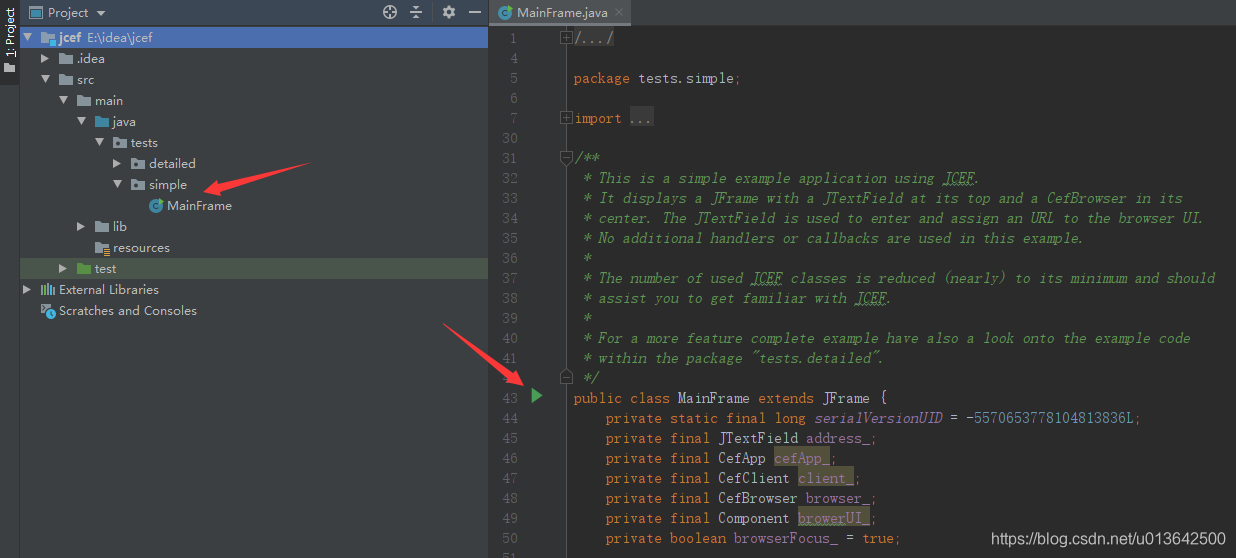This screenshot has height=558, width=1236.
Task: Collapse the tests package arrow
Action: click(x=100, y=142)
